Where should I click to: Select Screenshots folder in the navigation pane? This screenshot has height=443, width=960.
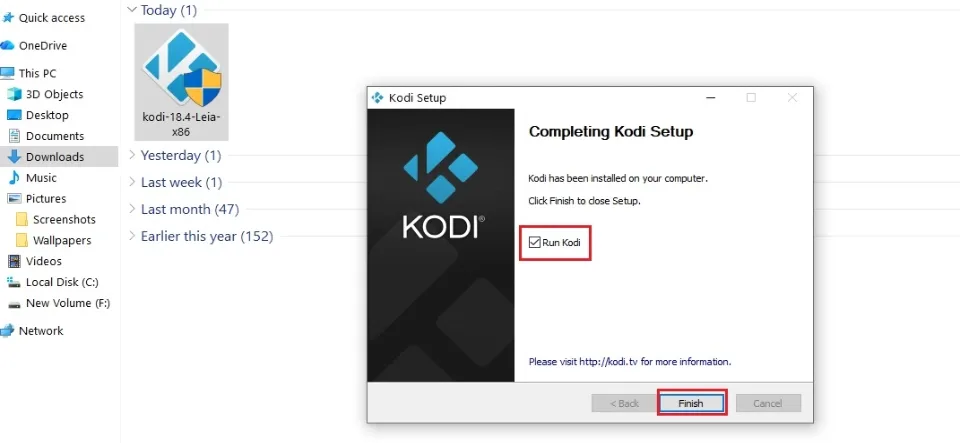[x=64, y=220]
